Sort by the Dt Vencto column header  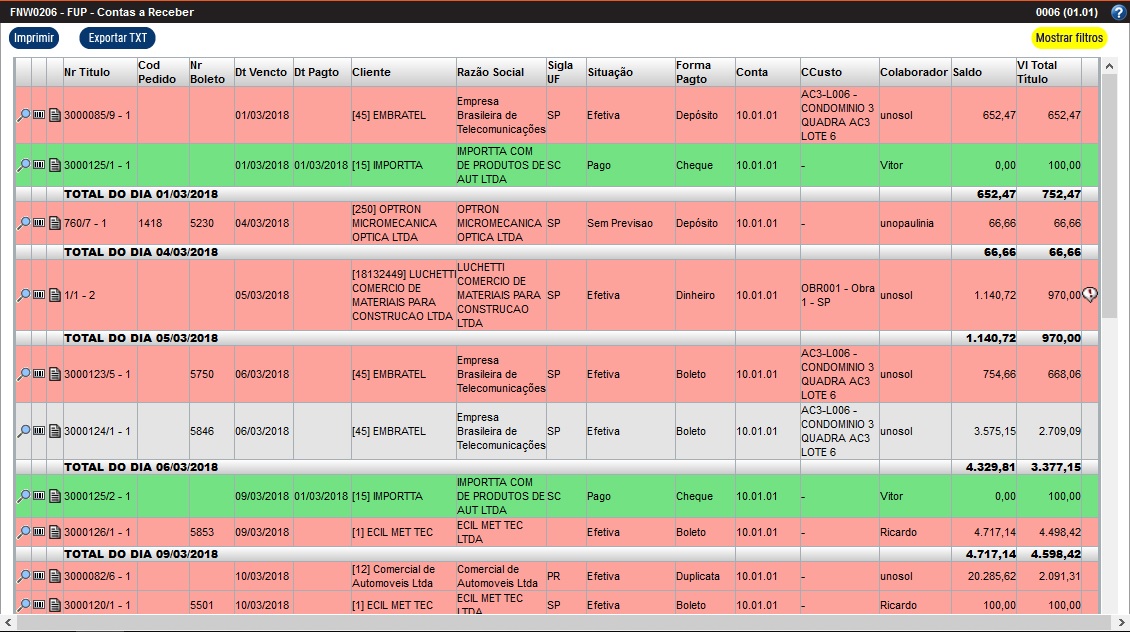(261, 72)
